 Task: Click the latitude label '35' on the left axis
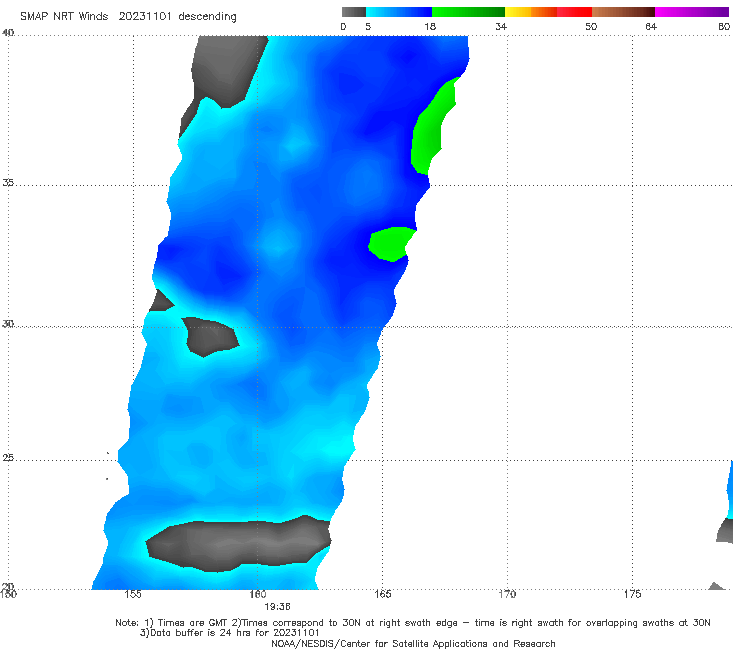(x=8, y=182)
